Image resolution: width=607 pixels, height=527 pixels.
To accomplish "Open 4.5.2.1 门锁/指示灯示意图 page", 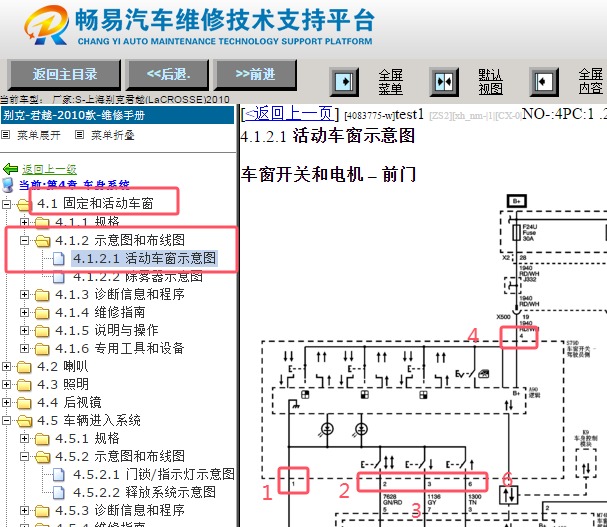I will [x=154, y=474].
